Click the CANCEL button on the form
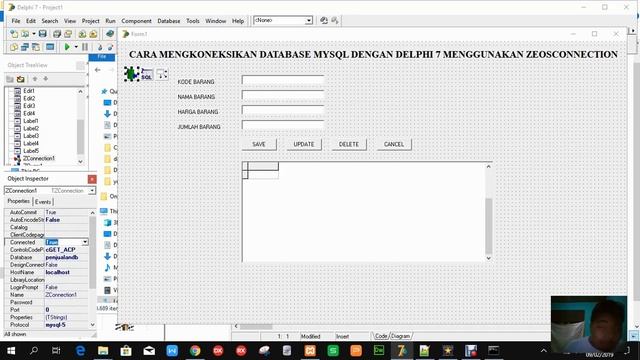The width and height of the screenshot is (640, 360). (393, 144)
